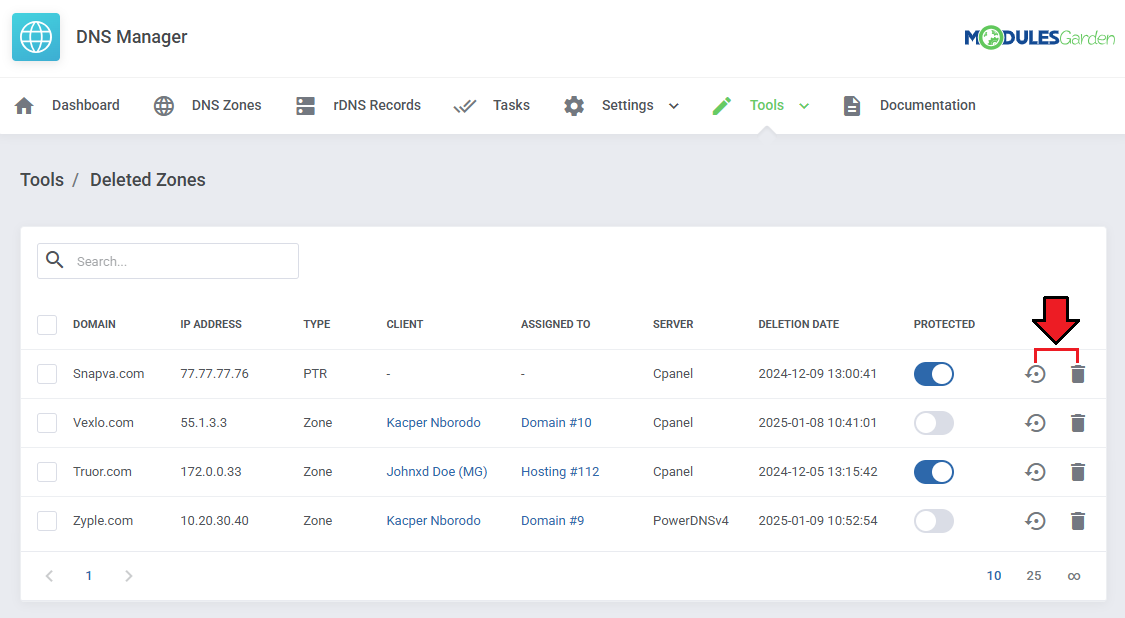The height and width of the screenshot is (618, 1125).
Task: Click the PTR type cell
Action: point(315,374)
